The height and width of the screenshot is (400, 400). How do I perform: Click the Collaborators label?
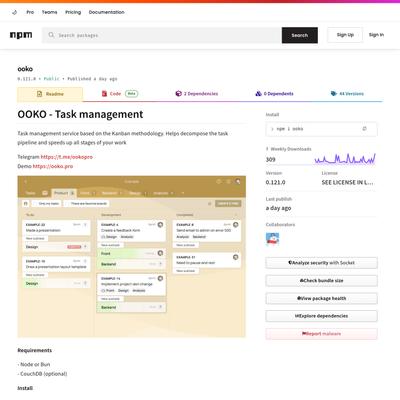point(280,225)
